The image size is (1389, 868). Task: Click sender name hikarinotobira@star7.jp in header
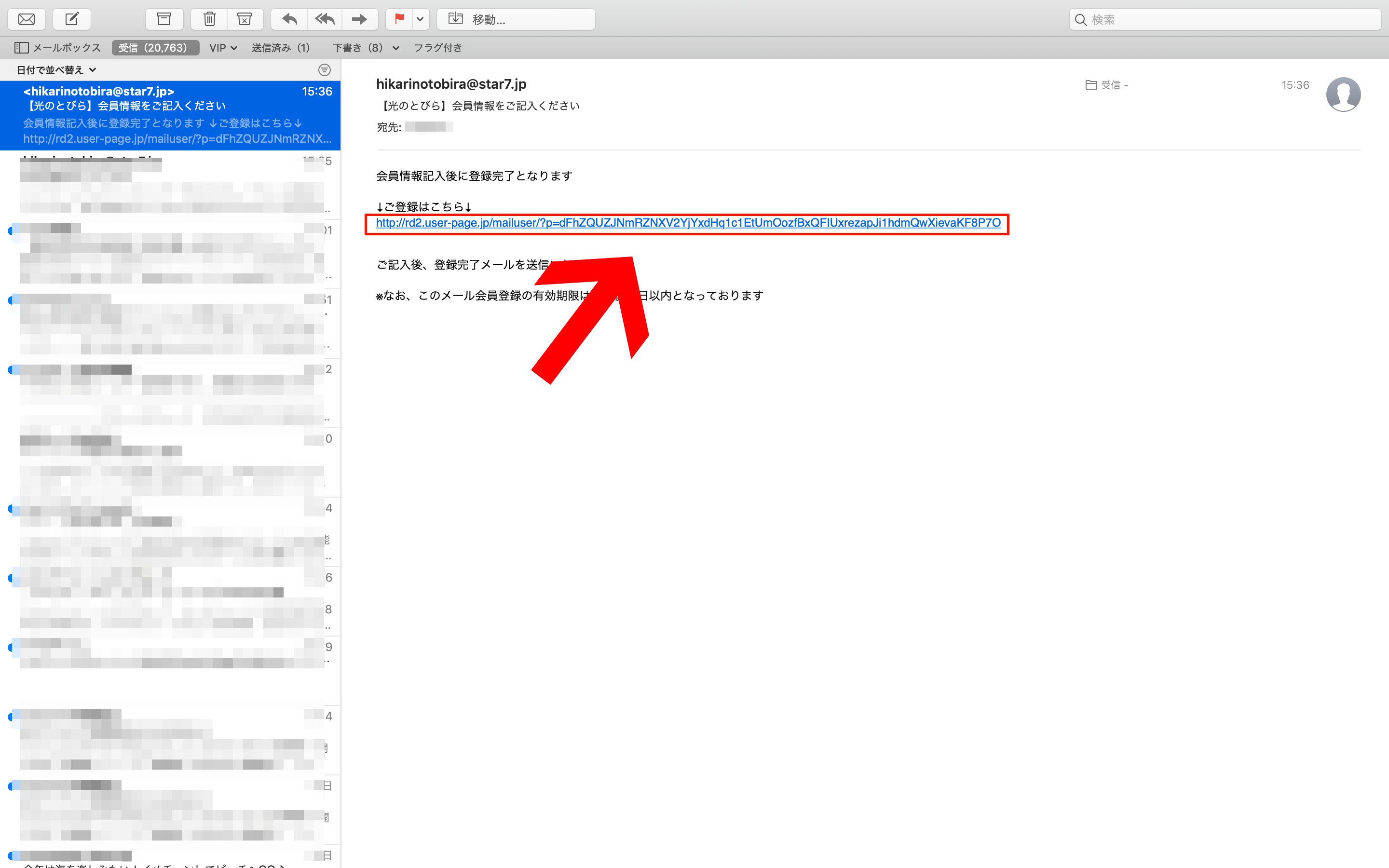click(x=451, y=84)
